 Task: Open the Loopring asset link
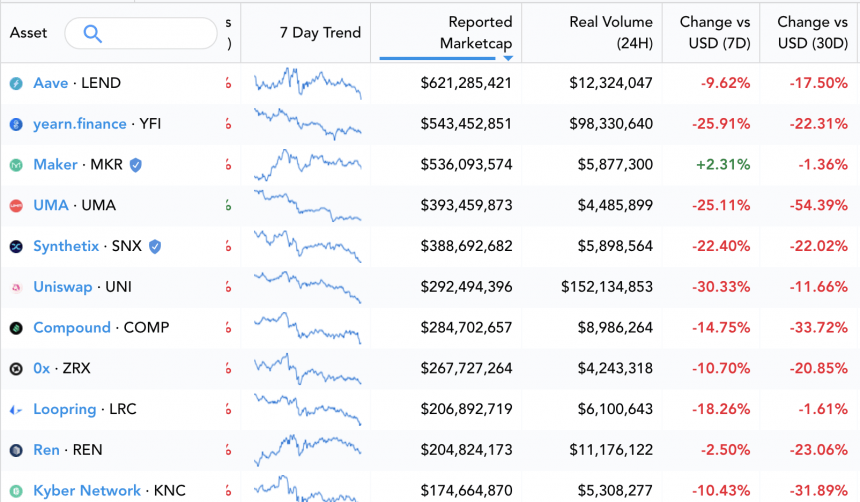[x=64, y=409]
